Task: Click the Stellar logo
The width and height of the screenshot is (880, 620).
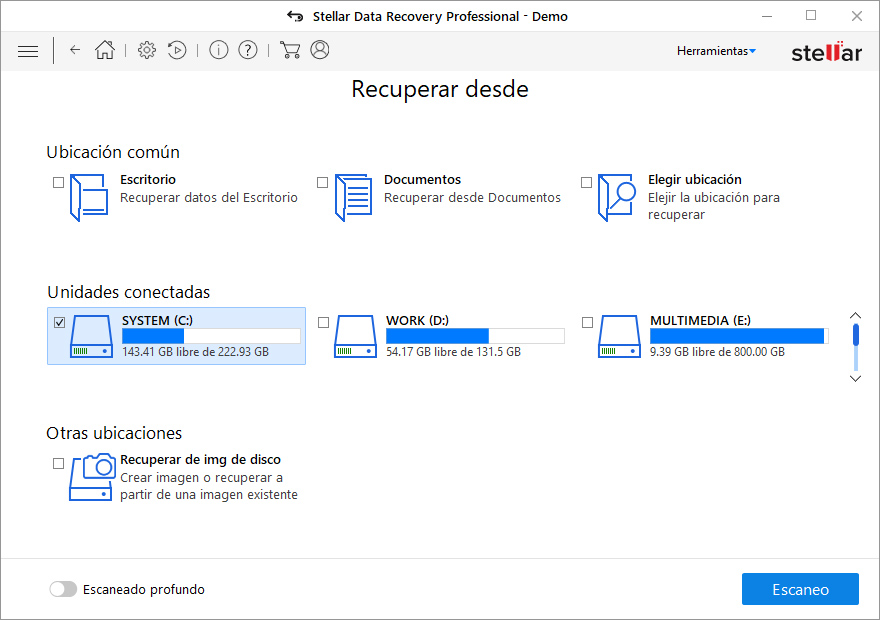Action: [827, 51]
